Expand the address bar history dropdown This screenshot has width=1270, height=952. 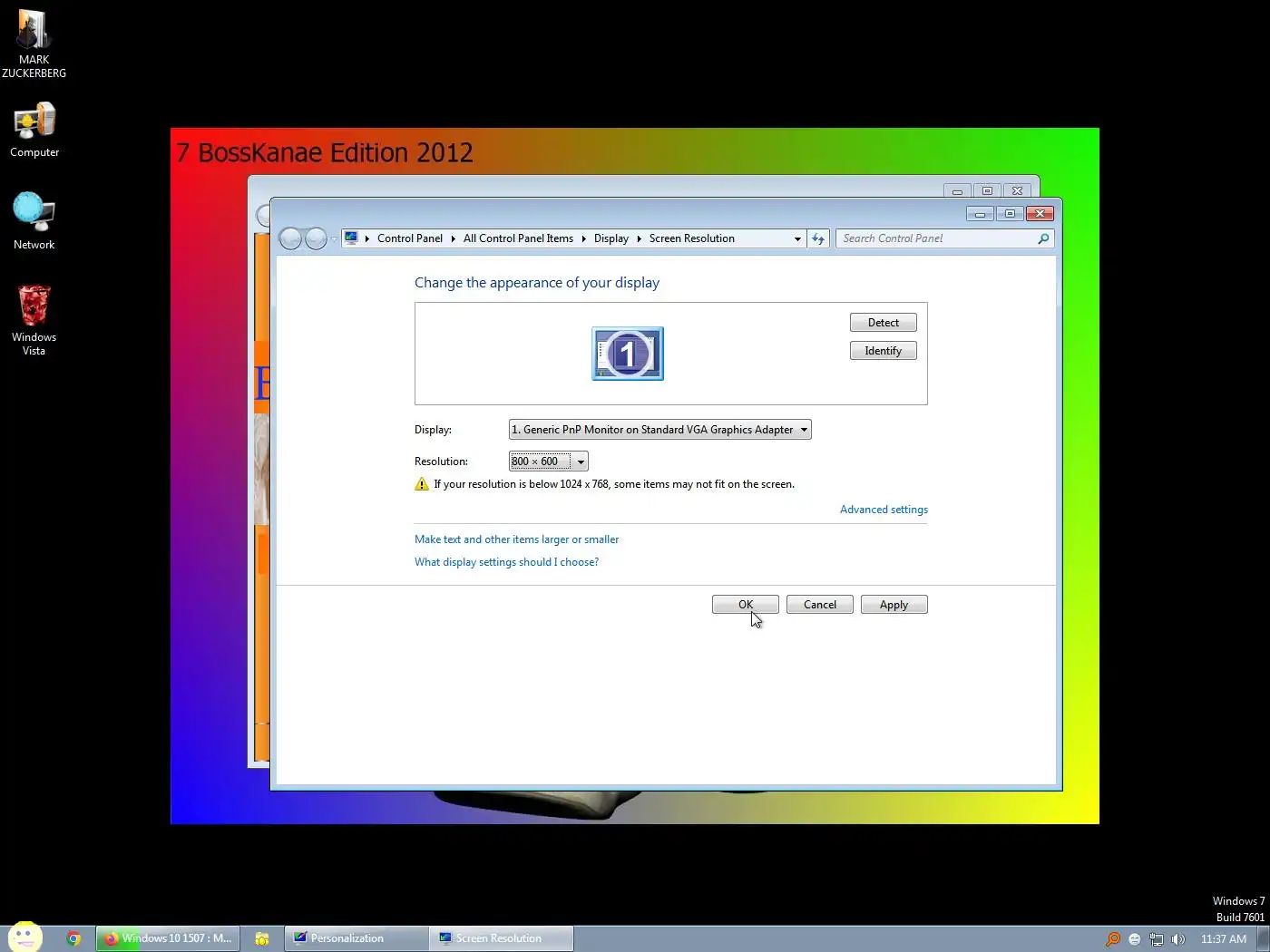797,238
